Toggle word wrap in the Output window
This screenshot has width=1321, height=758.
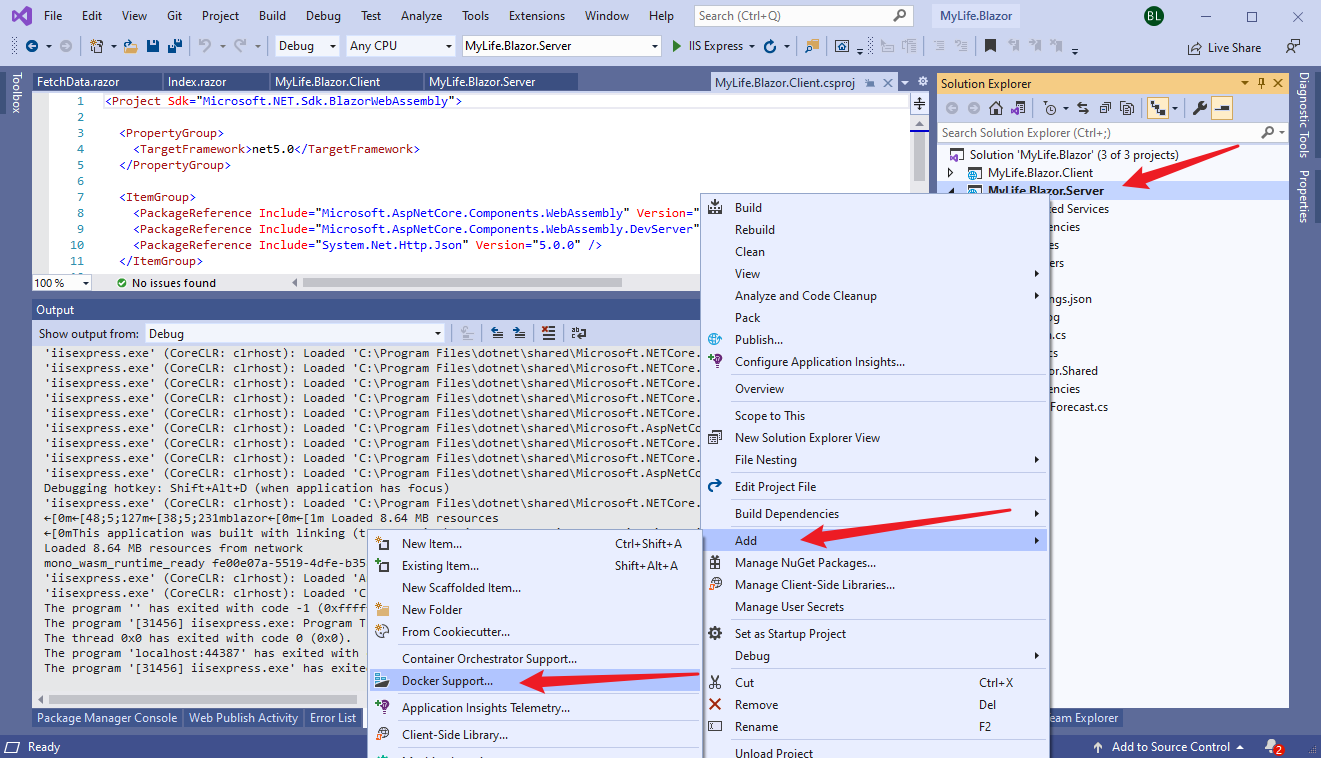(x=578, y=334)
